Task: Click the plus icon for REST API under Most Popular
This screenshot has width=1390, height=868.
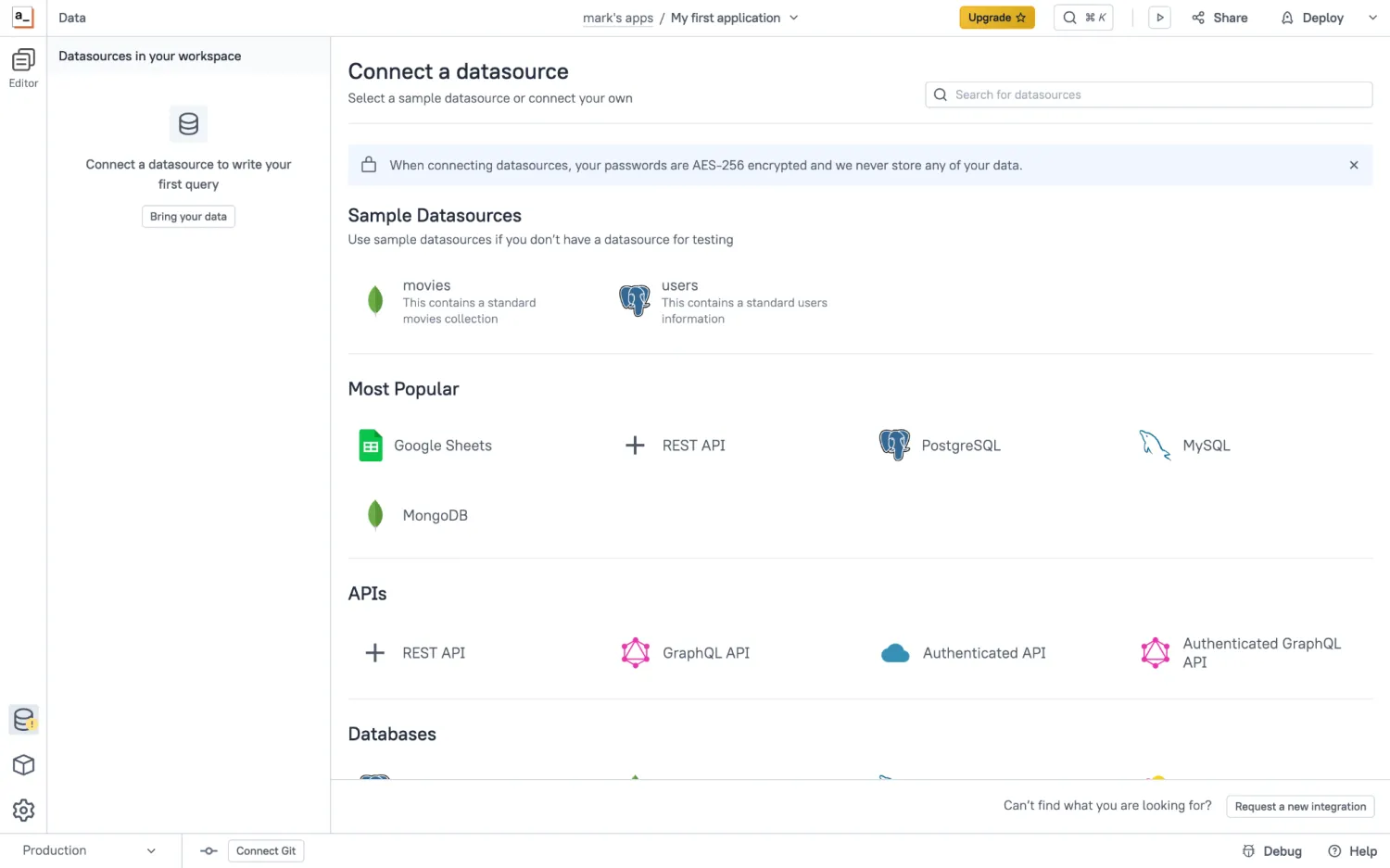Action: point(635,446)
